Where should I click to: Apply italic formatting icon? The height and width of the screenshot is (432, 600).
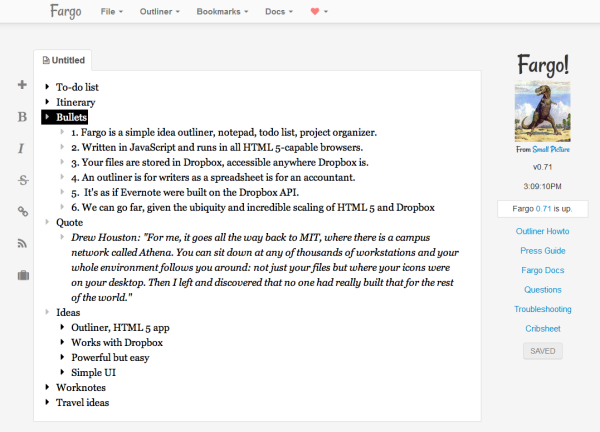[x=22, y=149]
